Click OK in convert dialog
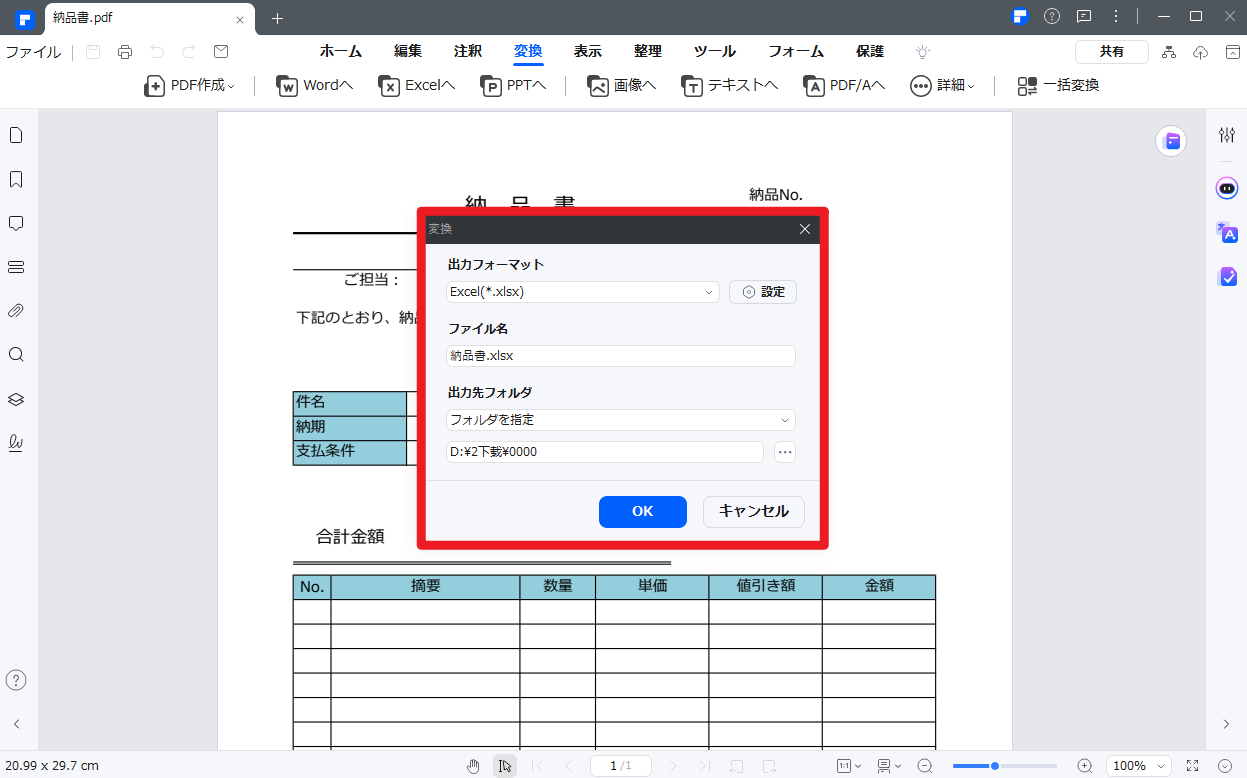 [643, 511]
